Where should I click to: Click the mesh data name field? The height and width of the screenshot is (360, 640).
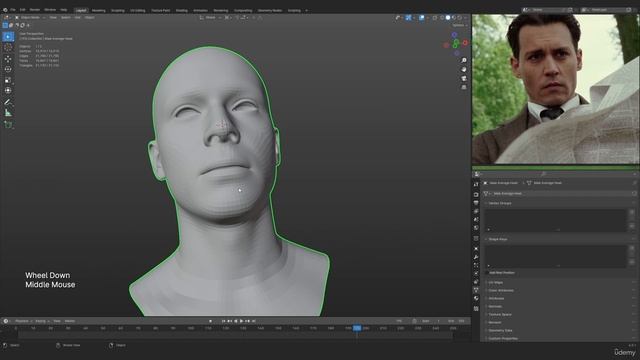559,193
